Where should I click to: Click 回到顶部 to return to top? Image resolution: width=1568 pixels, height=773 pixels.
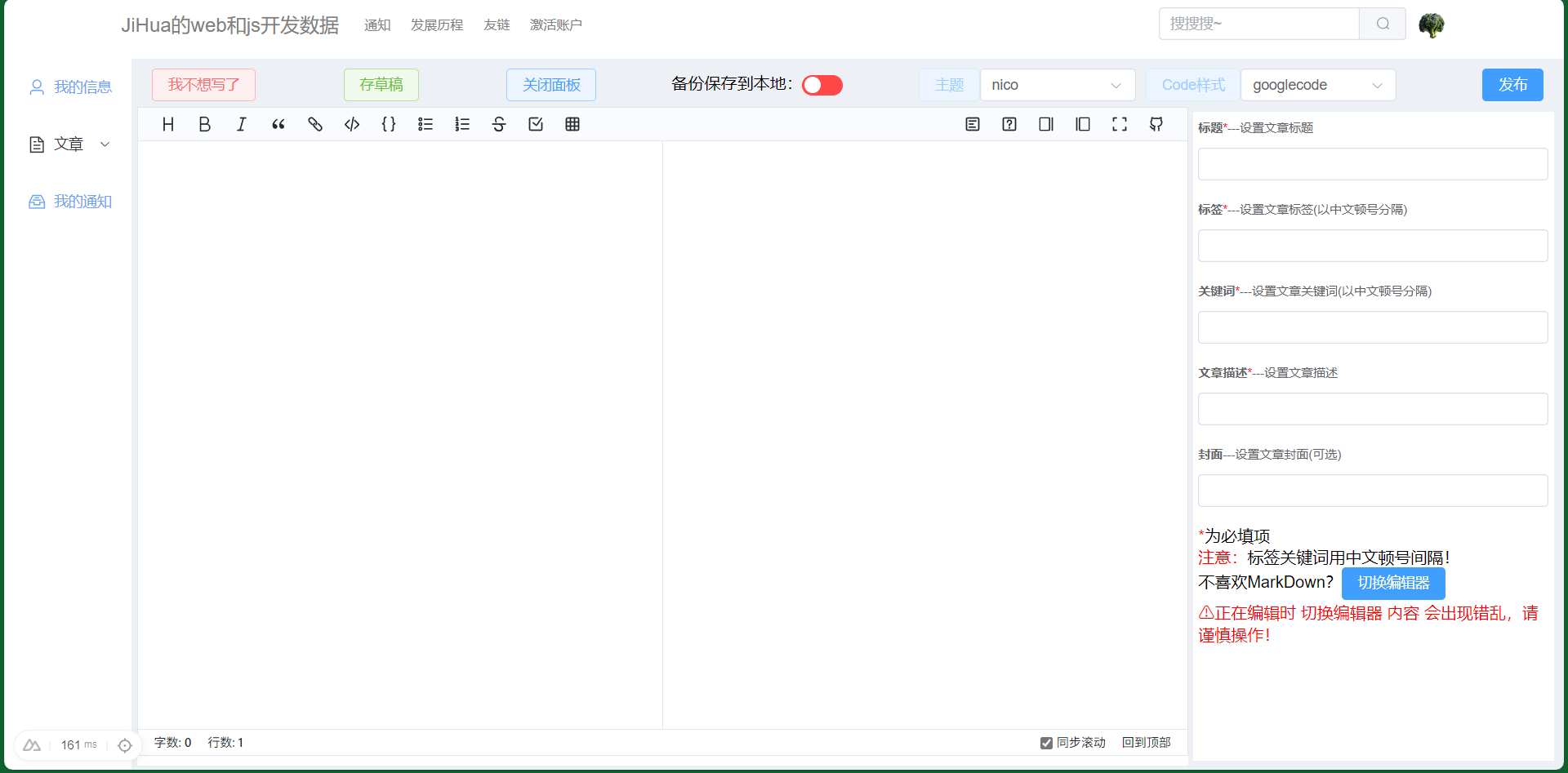pos(1146,743)
